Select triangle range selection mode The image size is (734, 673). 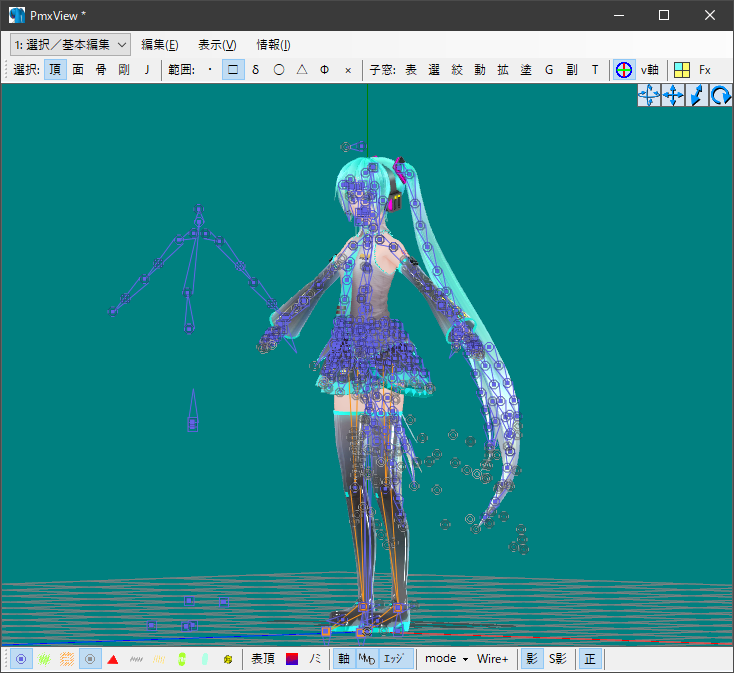[302, 70]
